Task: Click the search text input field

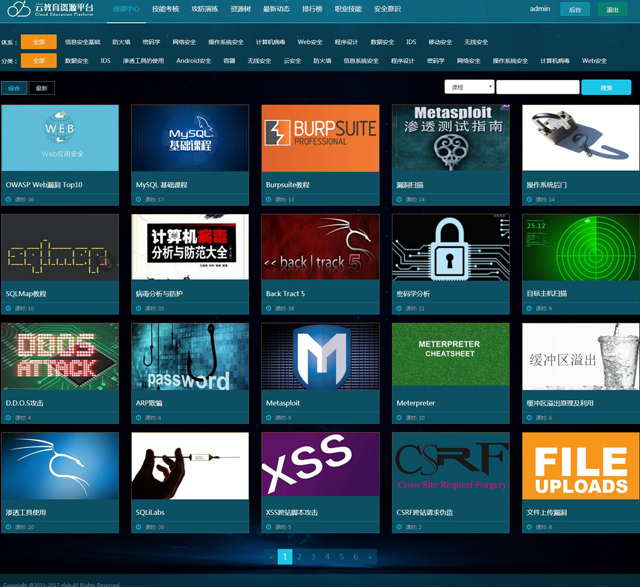Action: coord(538,87)
